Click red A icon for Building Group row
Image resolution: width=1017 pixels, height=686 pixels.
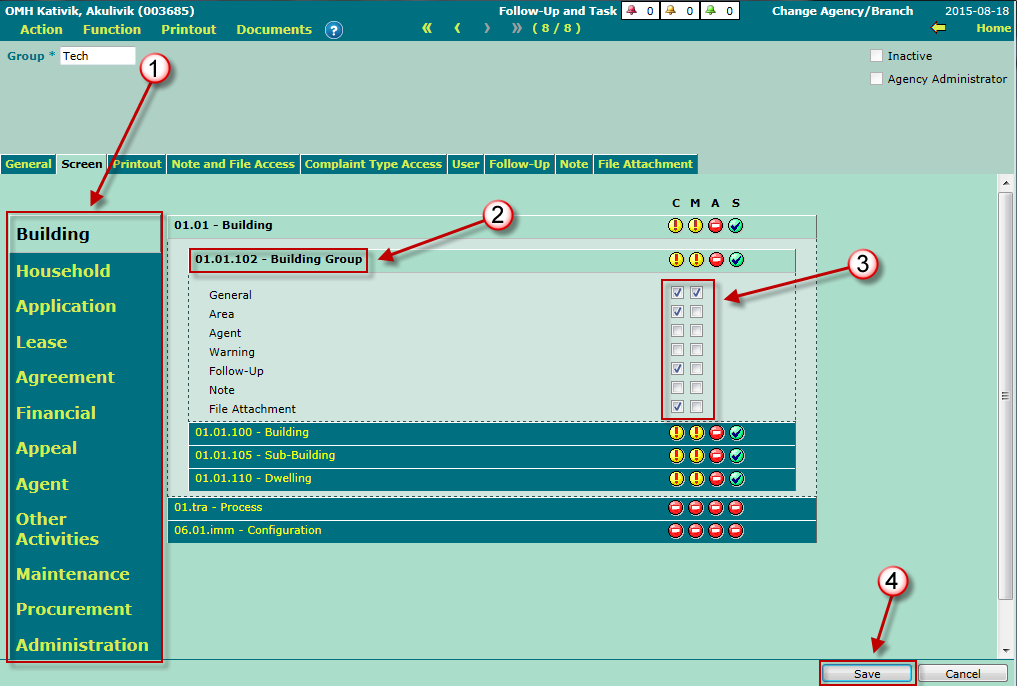click(x=716, y=260)
